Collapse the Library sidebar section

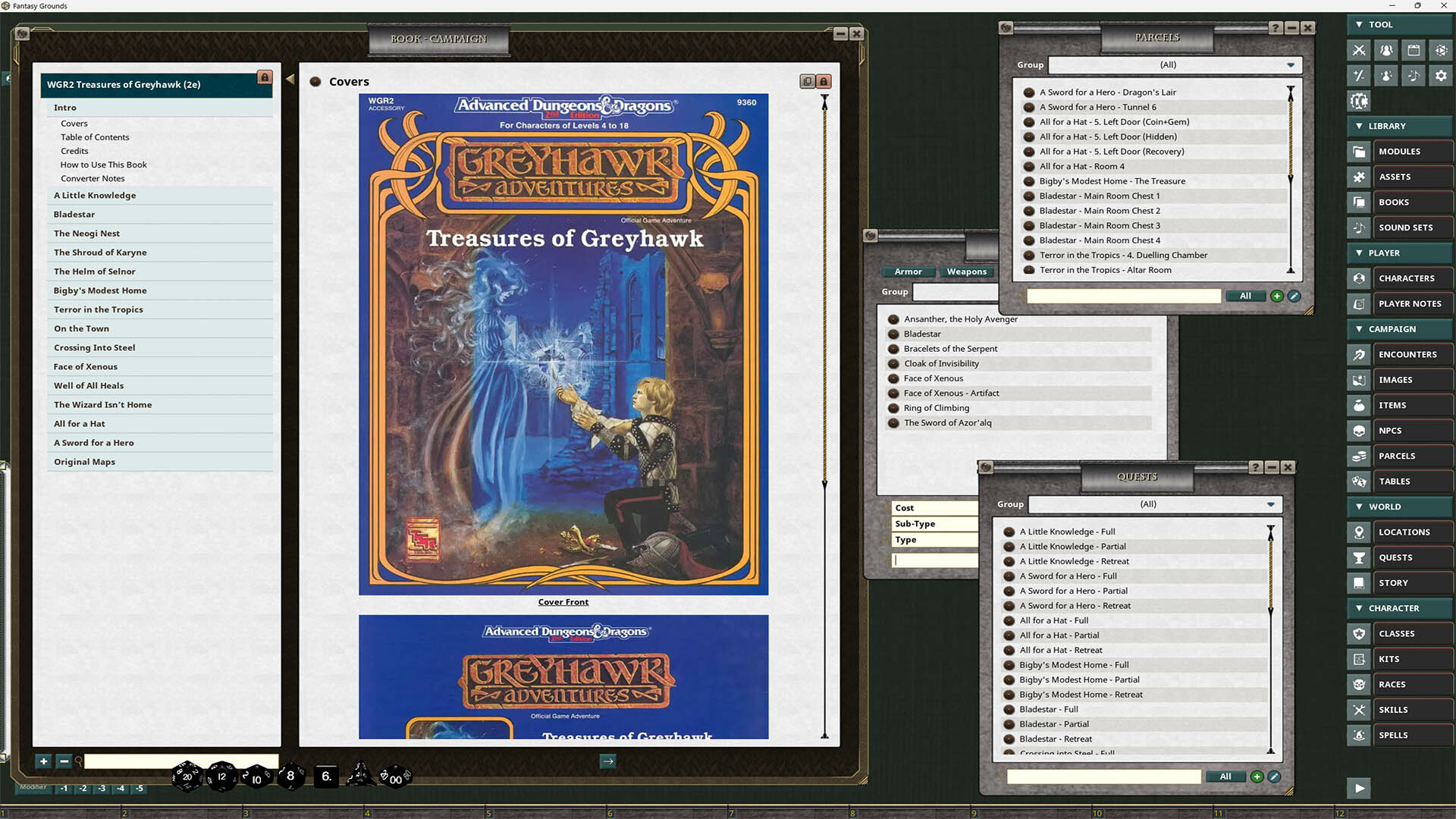1359,126
